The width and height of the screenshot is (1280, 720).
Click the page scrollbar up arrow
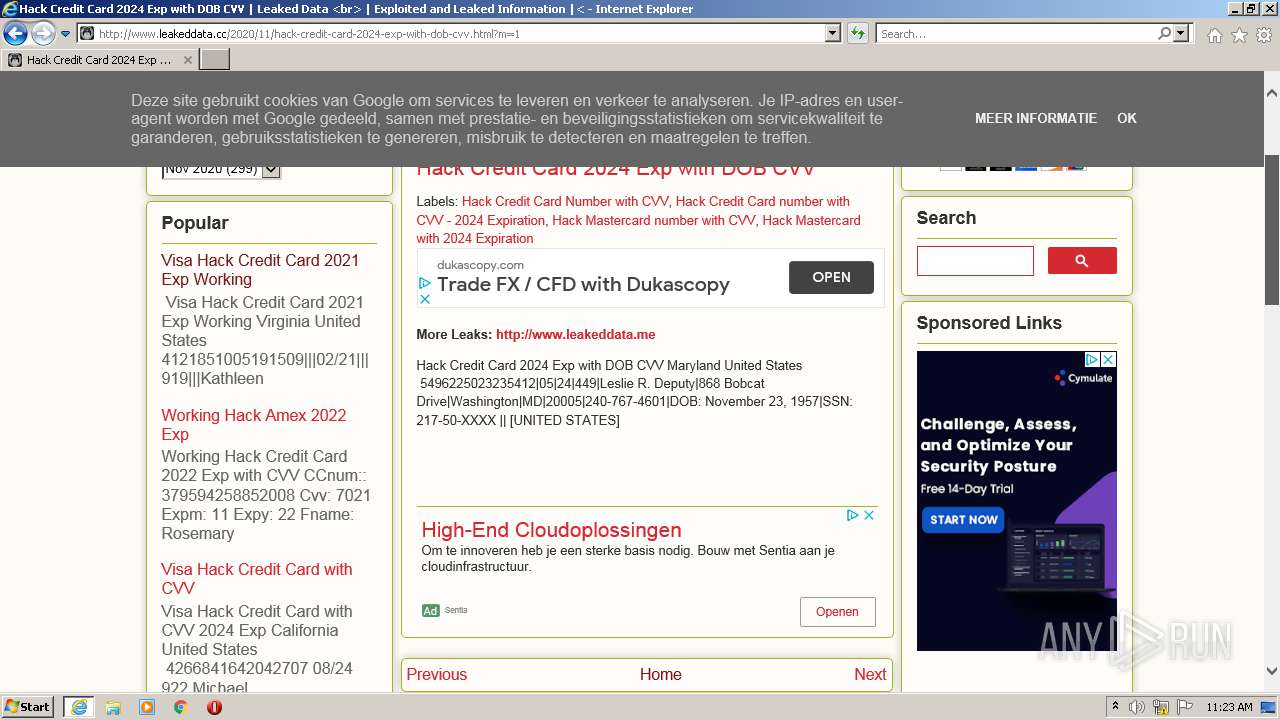tap(1271, 94)
